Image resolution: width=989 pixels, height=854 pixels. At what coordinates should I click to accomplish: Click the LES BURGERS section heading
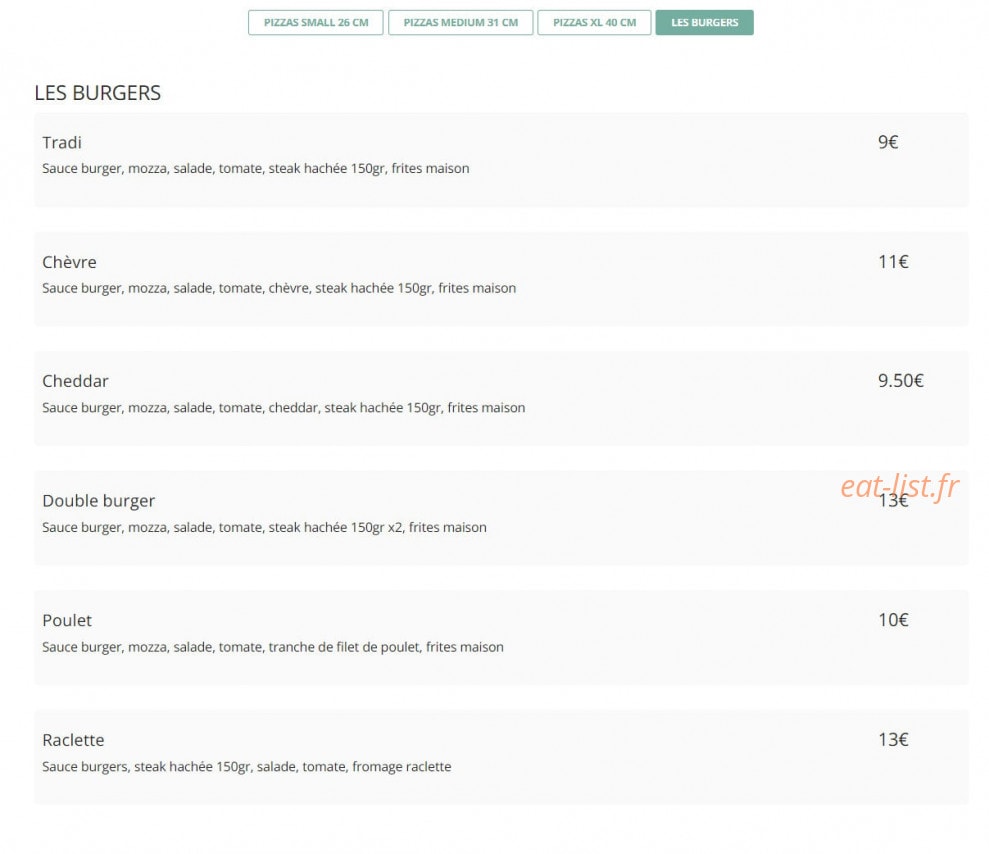(x=98, y=93)
